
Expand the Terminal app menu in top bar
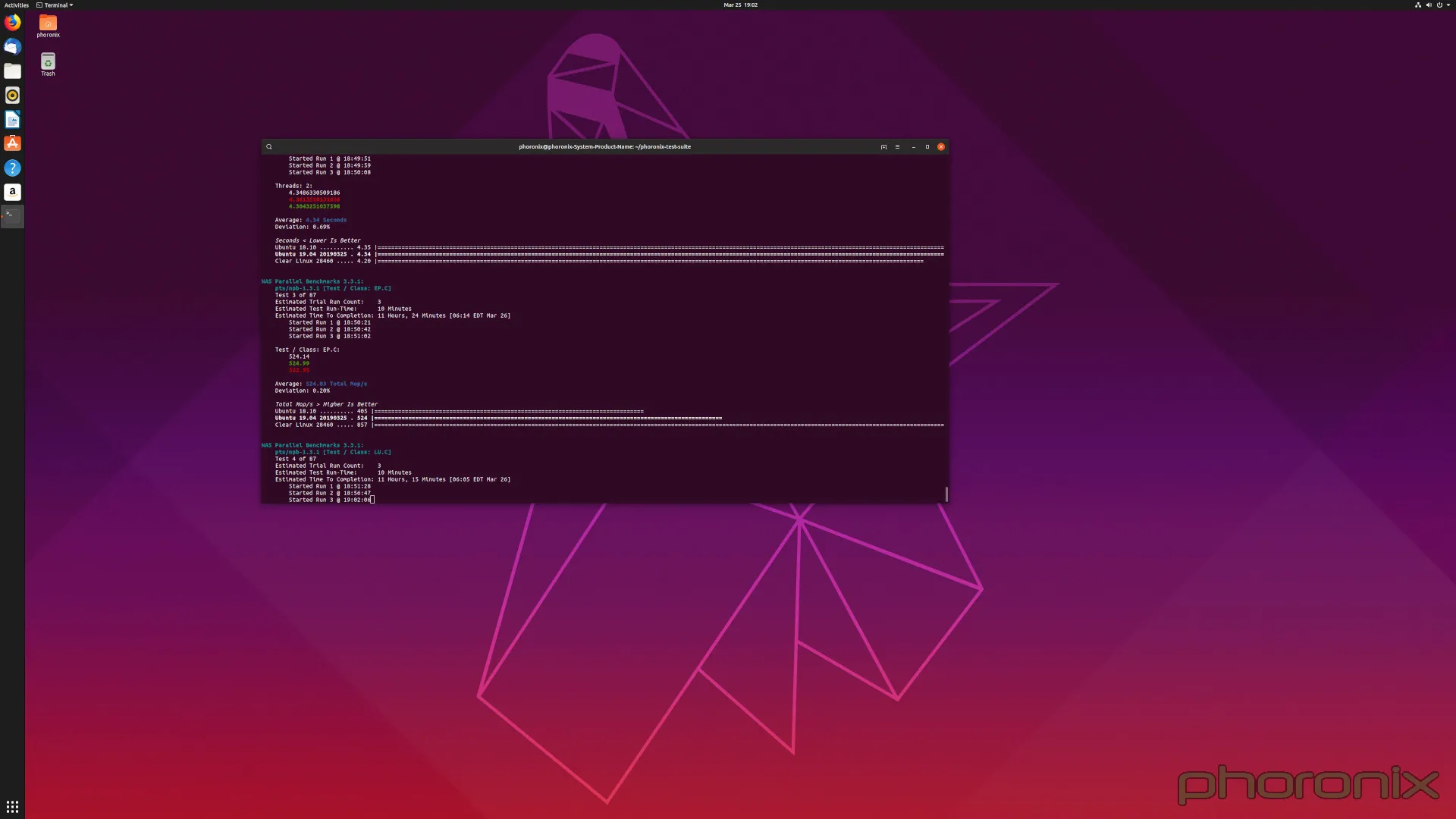(55, 5)
